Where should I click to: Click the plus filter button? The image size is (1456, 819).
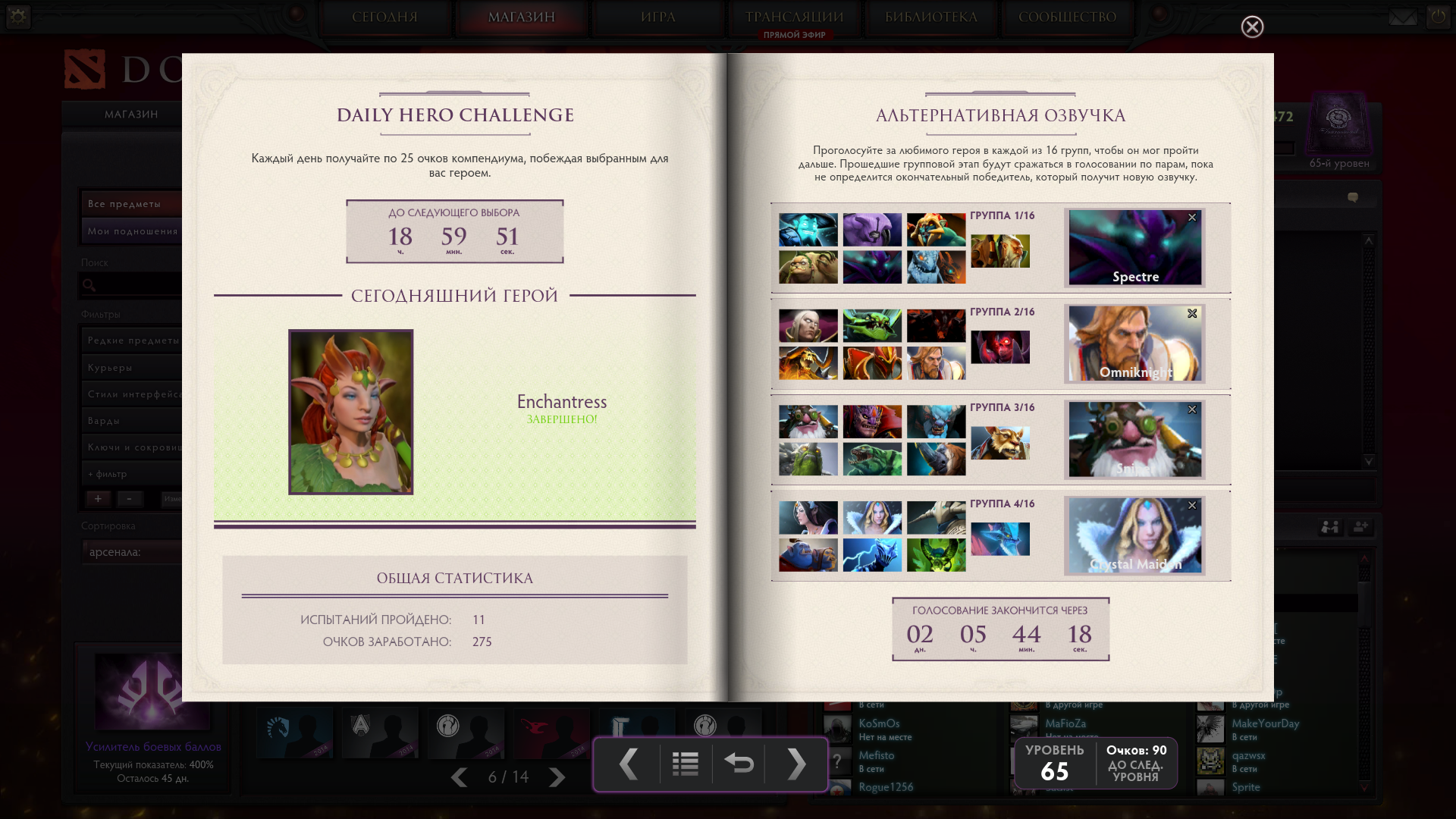click(98, 498)
